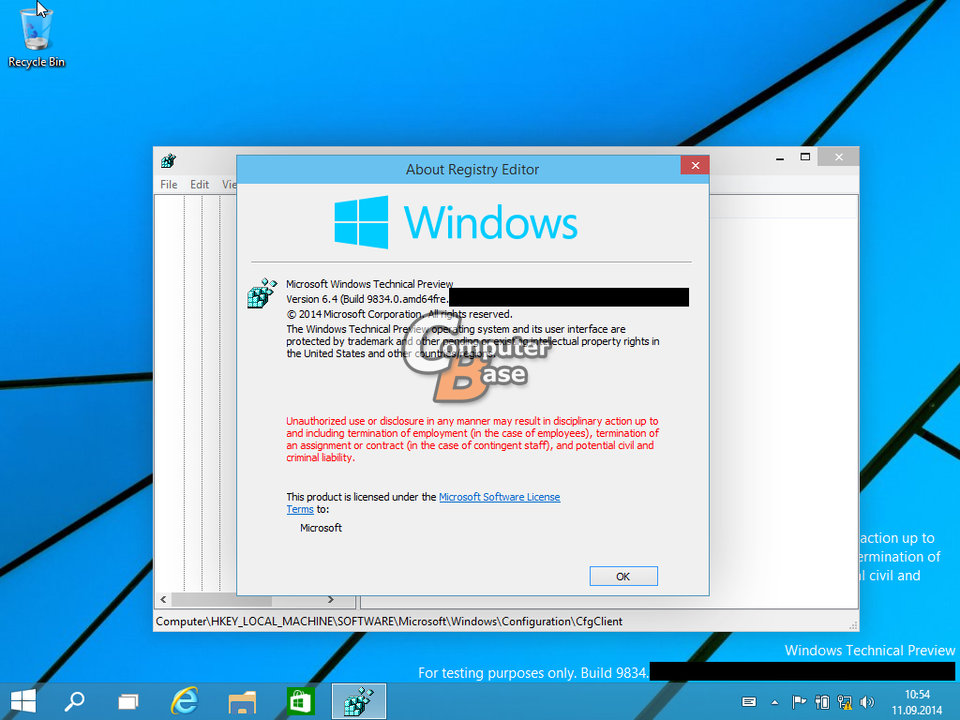Open Search from the taskbar magnifier

[75, 701]
